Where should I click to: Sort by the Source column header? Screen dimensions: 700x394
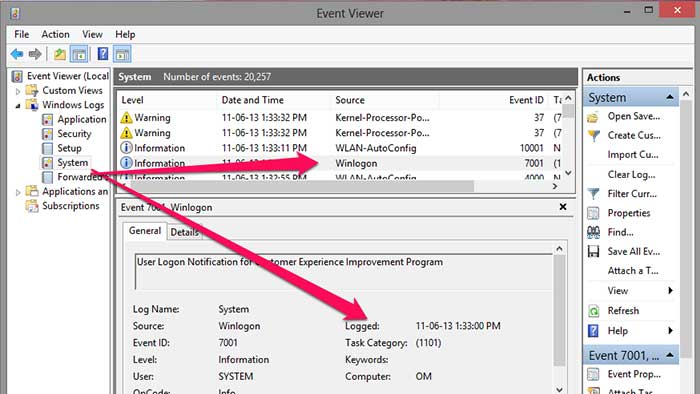385,100
